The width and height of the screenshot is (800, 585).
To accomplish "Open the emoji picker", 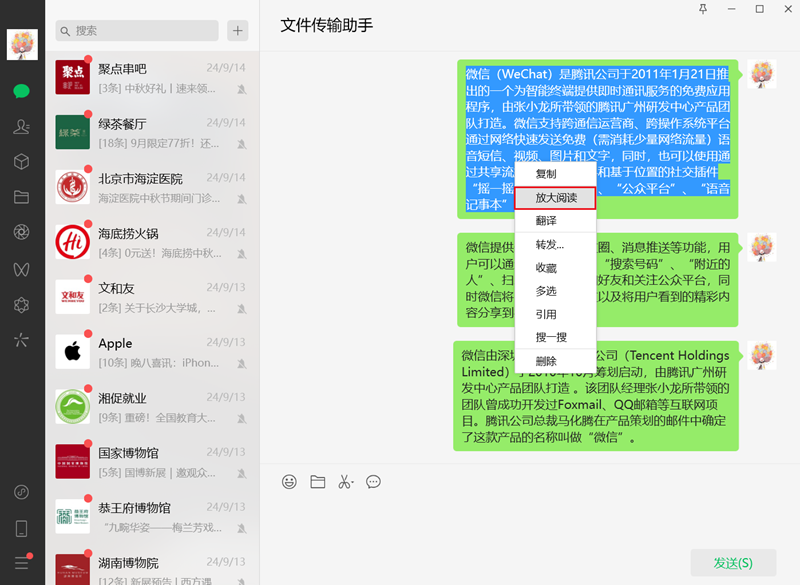I will (289, 481).
